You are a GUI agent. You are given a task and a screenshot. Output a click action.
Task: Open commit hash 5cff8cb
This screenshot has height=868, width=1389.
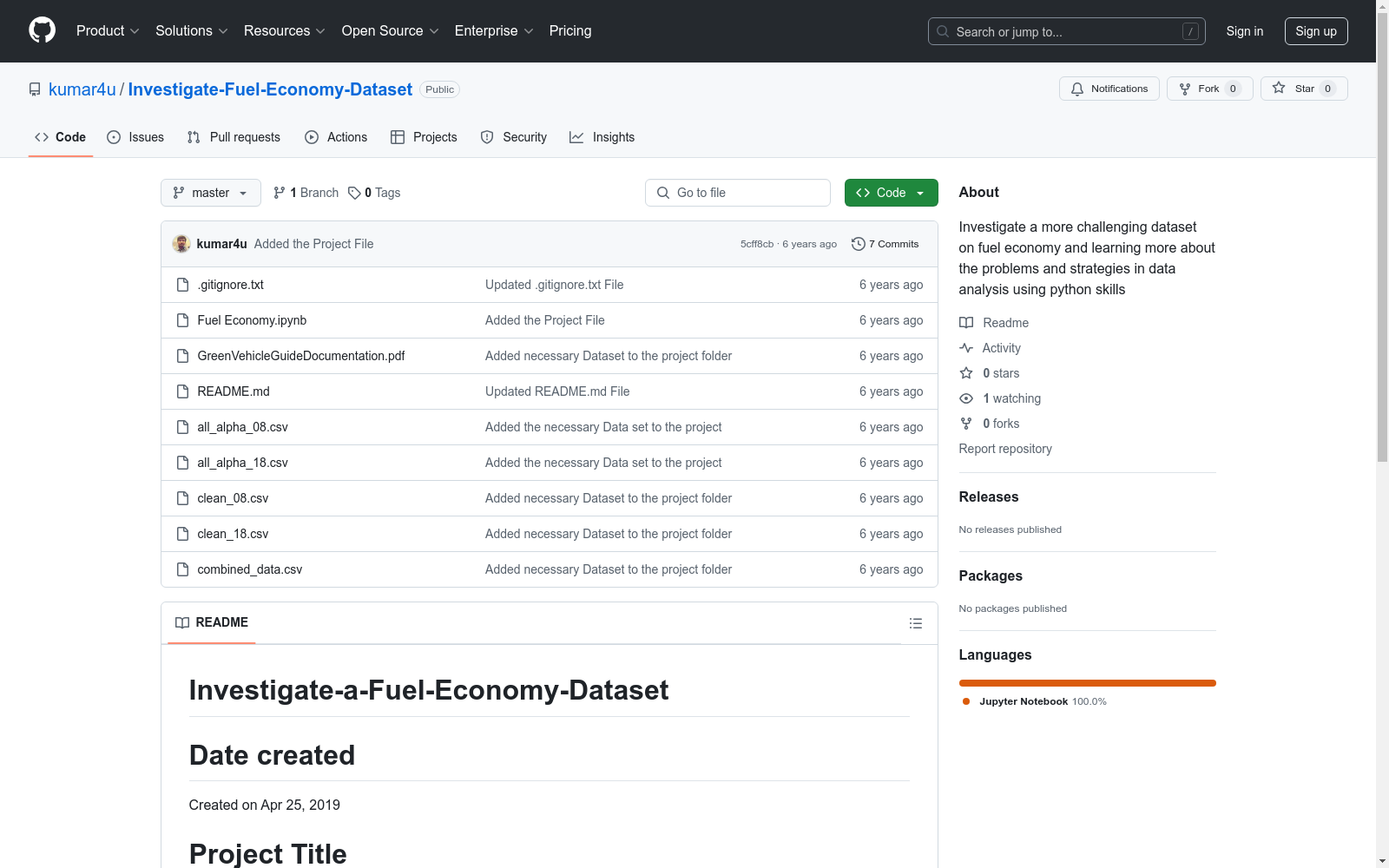click(x=757, y=244)
